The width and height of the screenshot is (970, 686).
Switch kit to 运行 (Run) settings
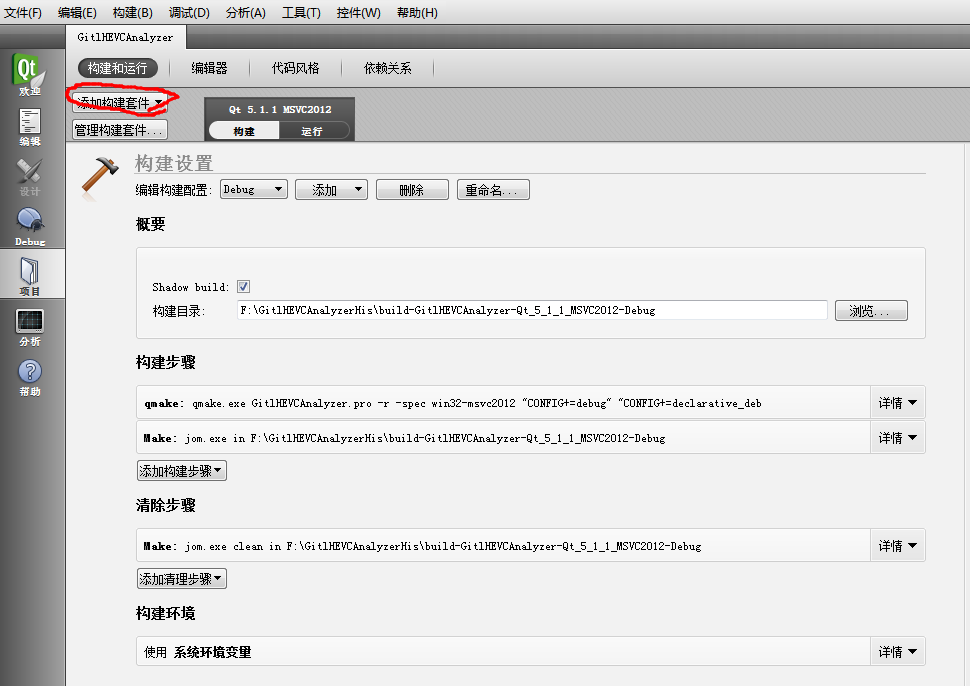click(x=312, y=131)
